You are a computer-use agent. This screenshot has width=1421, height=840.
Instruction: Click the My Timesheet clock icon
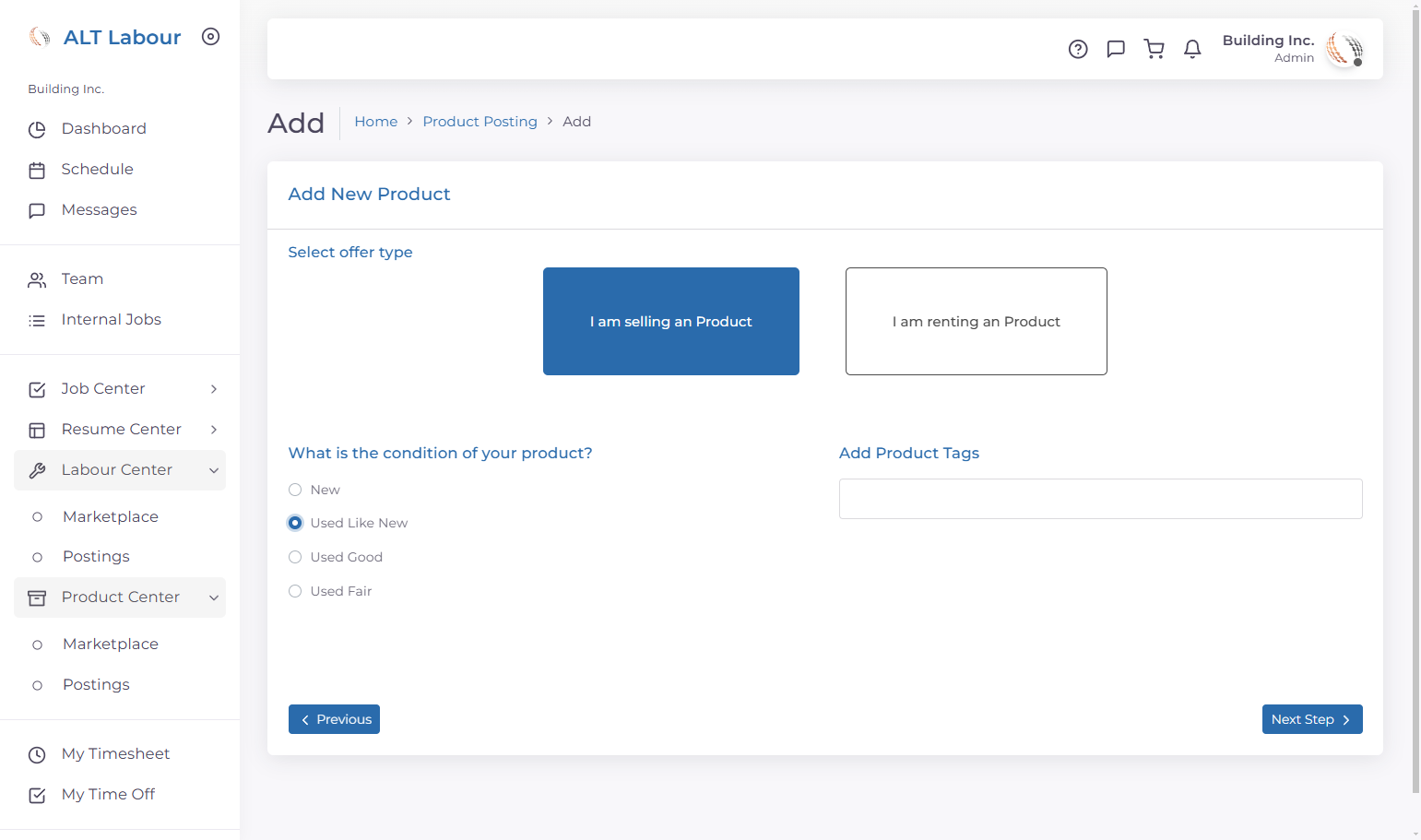[x=37, y=754]
